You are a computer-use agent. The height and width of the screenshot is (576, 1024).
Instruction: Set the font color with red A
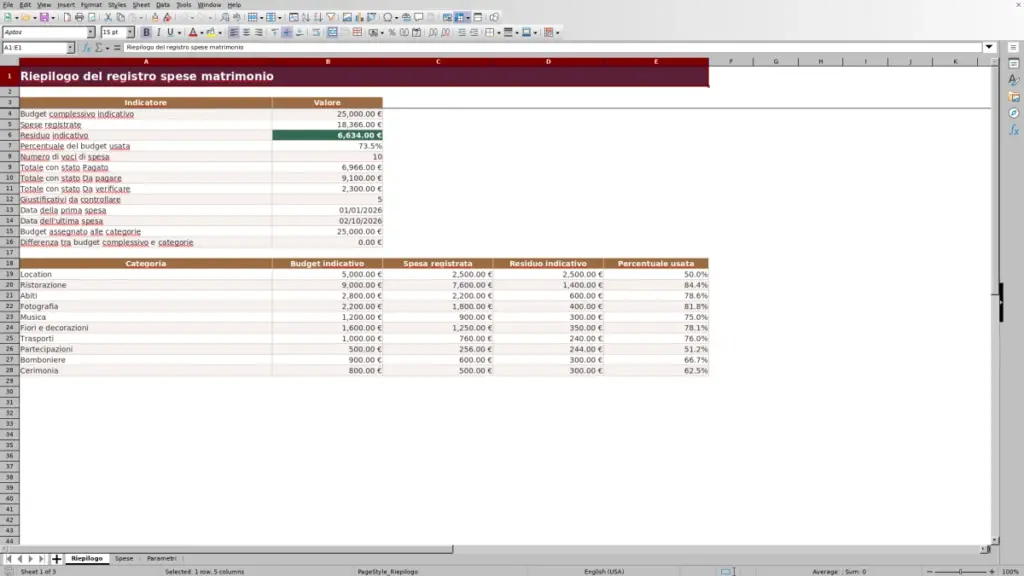(193, 32)
